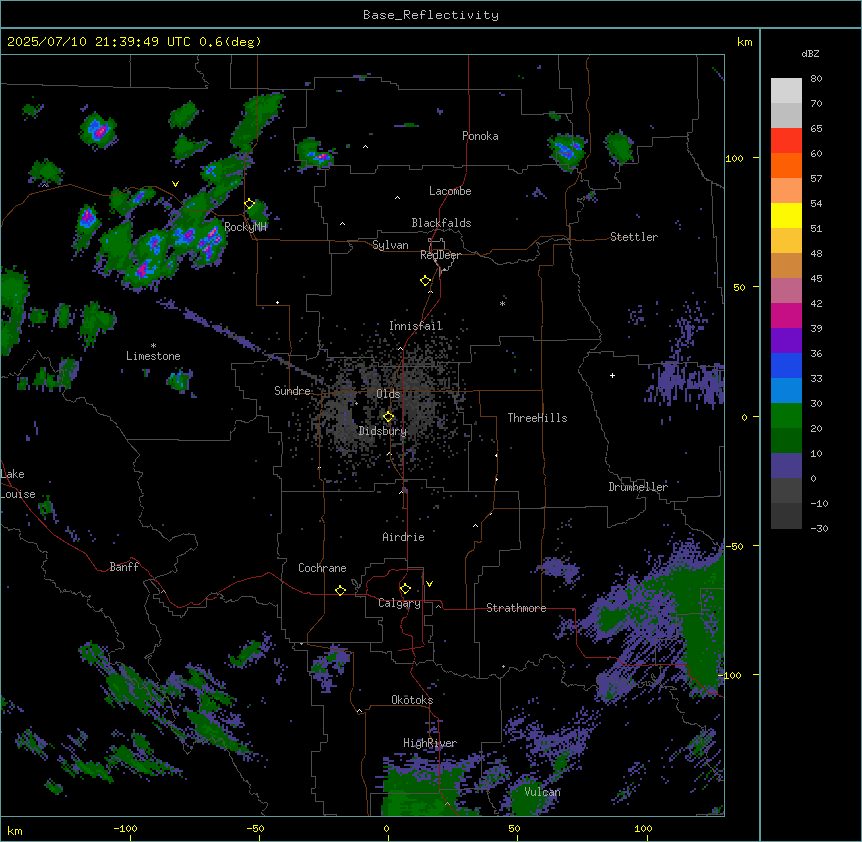
Task: Select the Cochrane label
Action: click(x=322, y=568)
